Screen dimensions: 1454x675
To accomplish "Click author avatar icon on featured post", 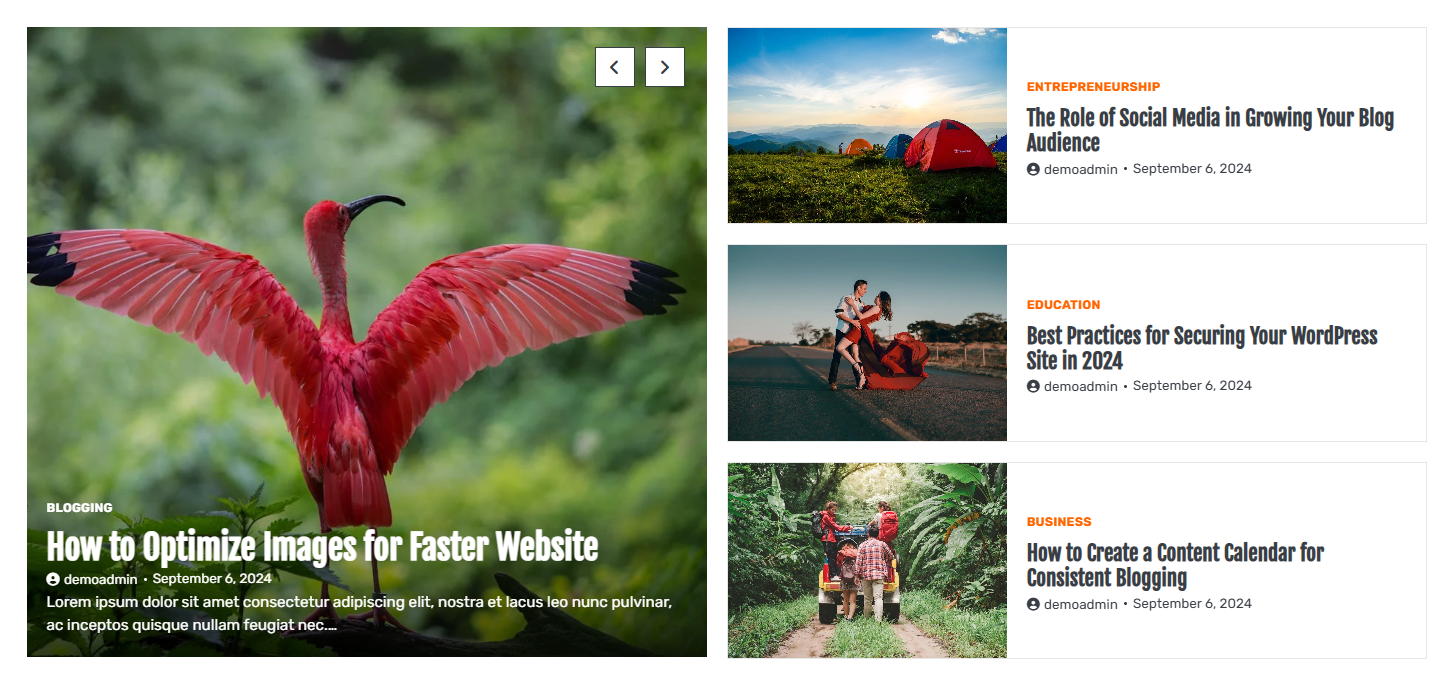I will click(53, 579).
